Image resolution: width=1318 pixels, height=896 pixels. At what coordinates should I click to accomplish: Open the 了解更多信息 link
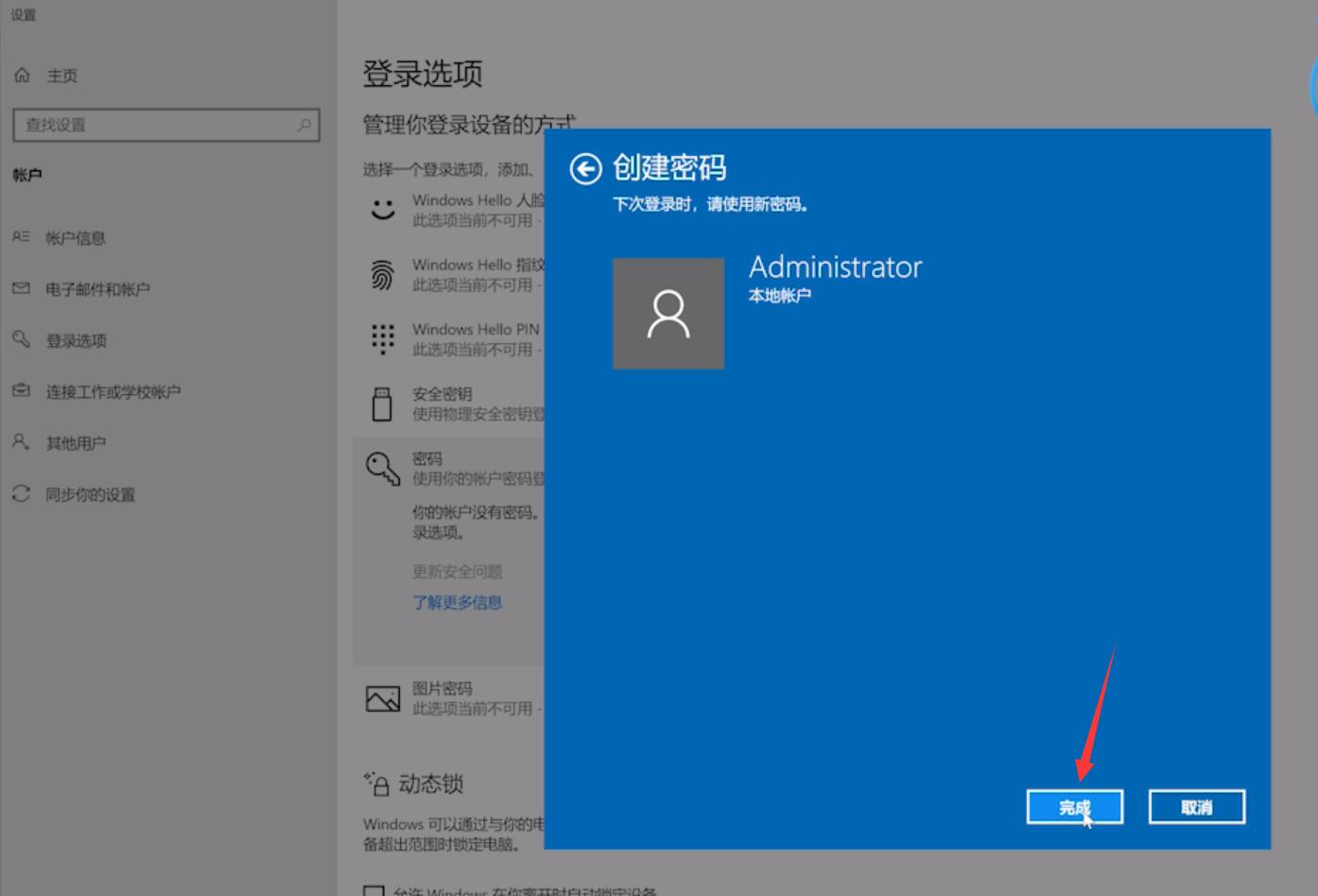tap(458, 602)
